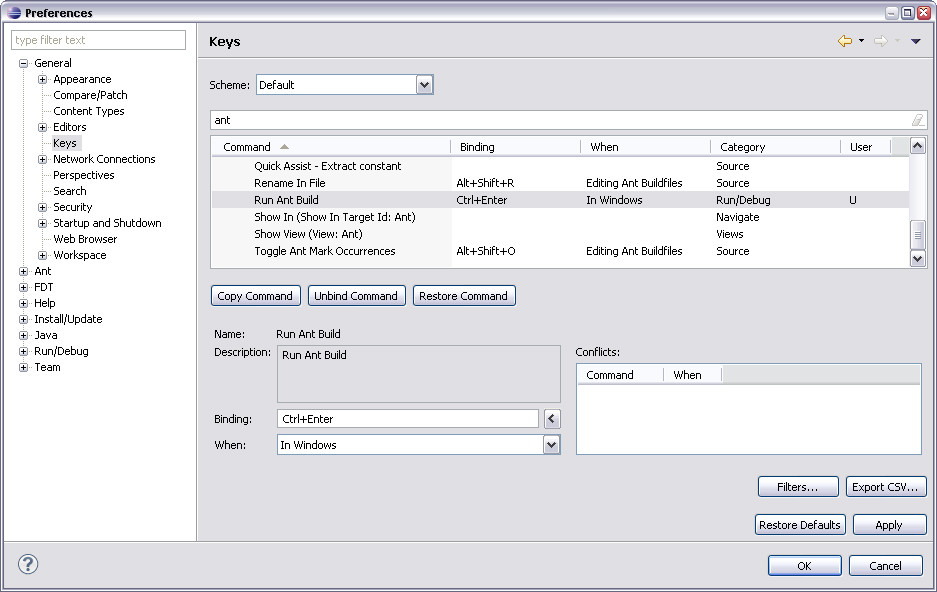
Task: Expand the Network Connections node
Action: tap(42, 159)
